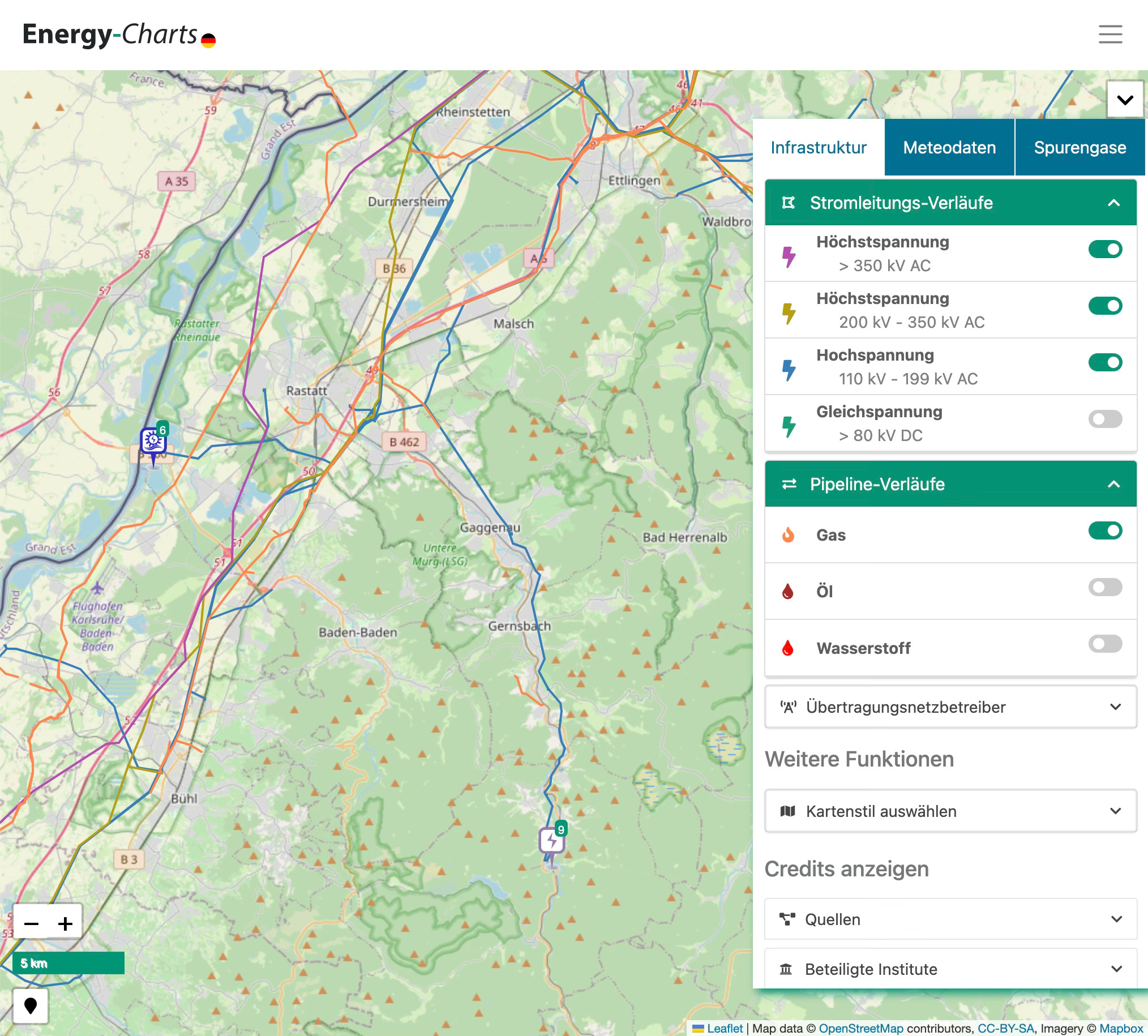Open the OpenStreetMap link
Viewport: 1148px width, 1036px height.
[x=860, y=1029]
